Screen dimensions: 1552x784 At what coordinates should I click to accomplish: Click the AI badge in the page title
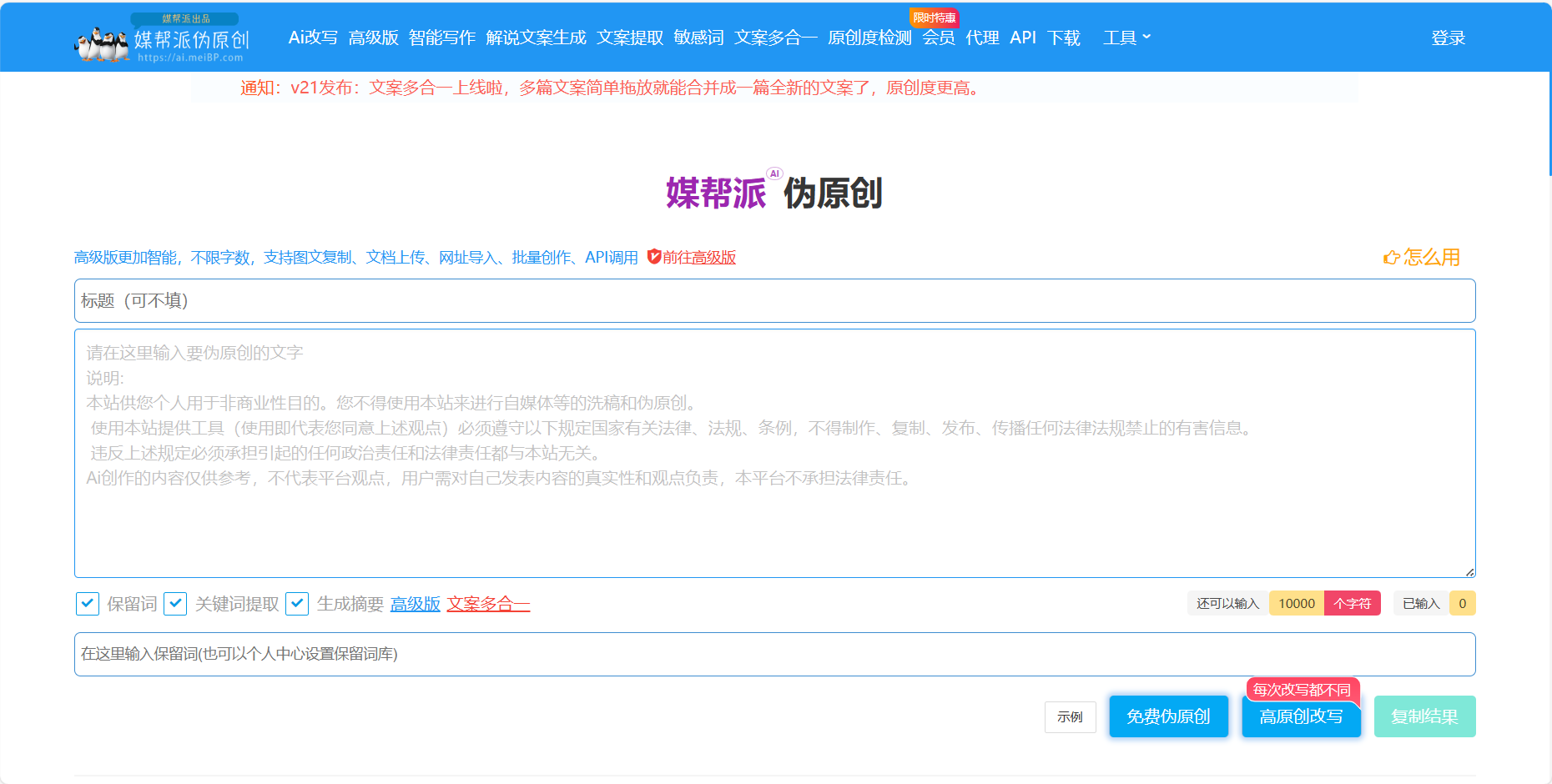775,173
